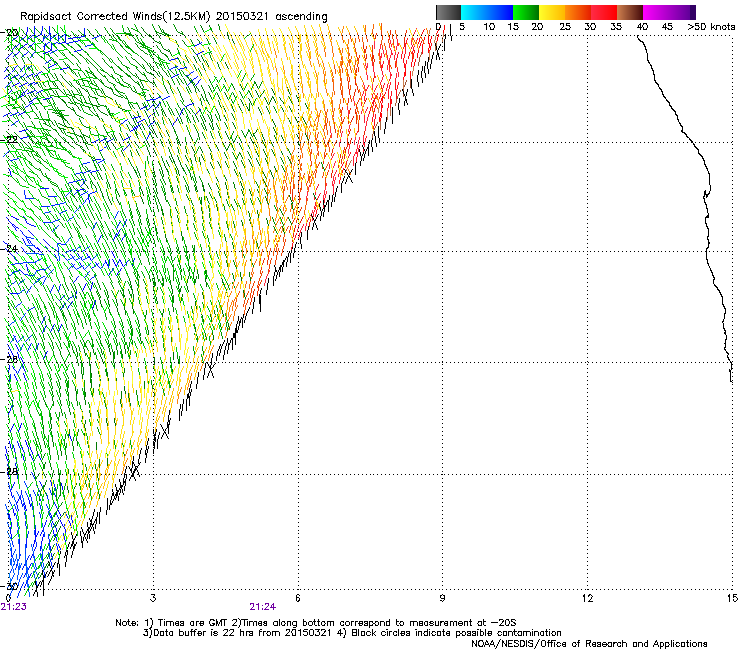Select the cyan-blue legend color band
The height and width of the screenshot is (650, 740).
tap(487, 12)
